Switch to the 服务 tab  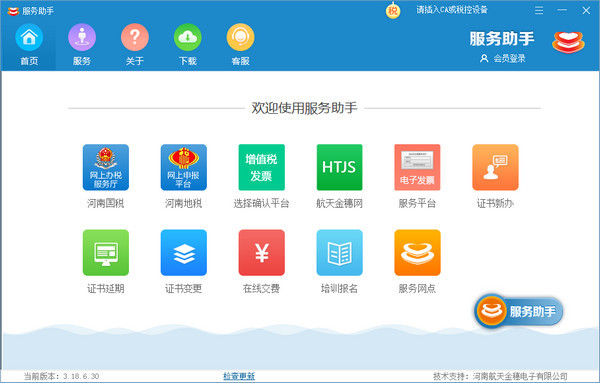82,44
